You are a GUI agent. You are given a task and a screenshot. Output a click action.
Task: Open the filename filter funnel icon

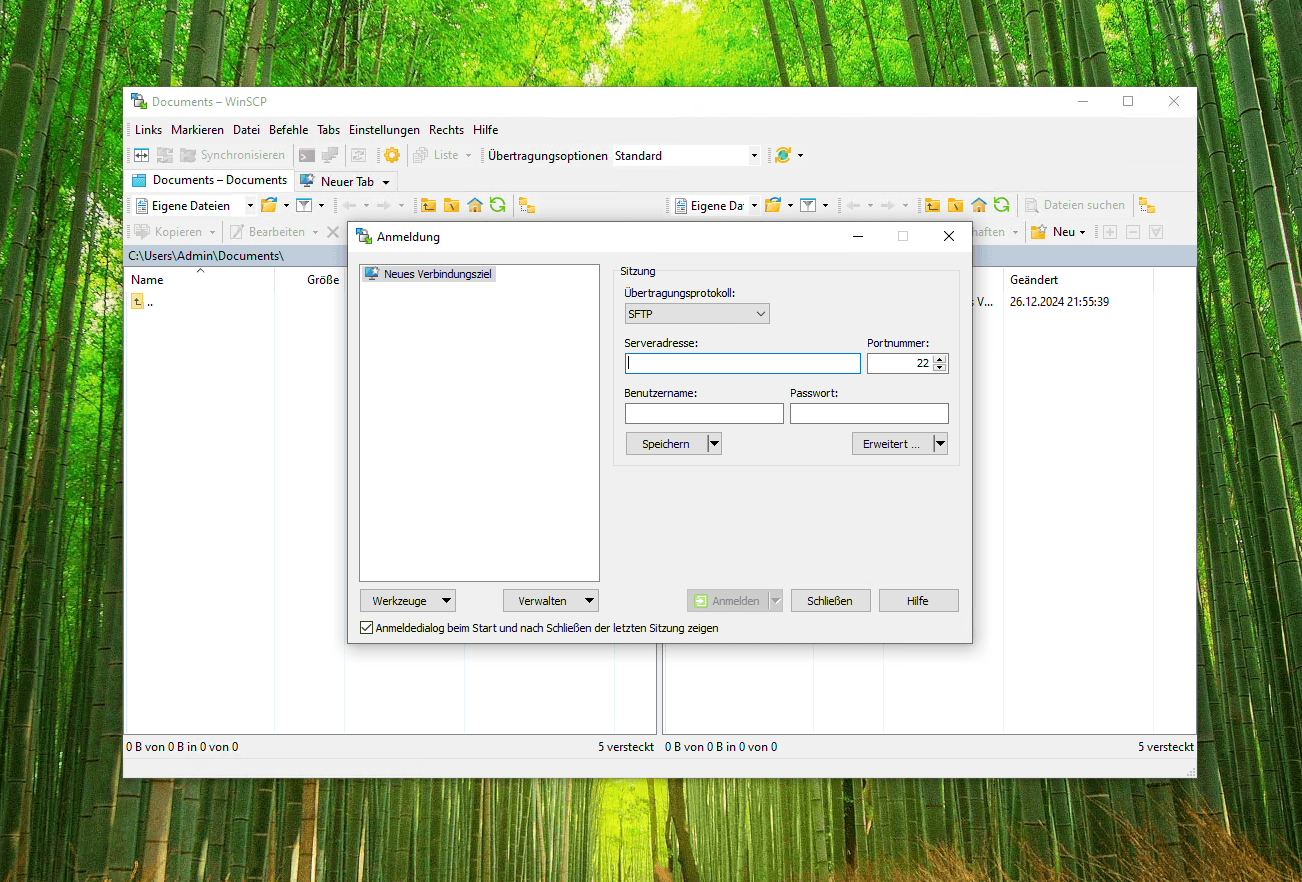[x=304, y=205]
